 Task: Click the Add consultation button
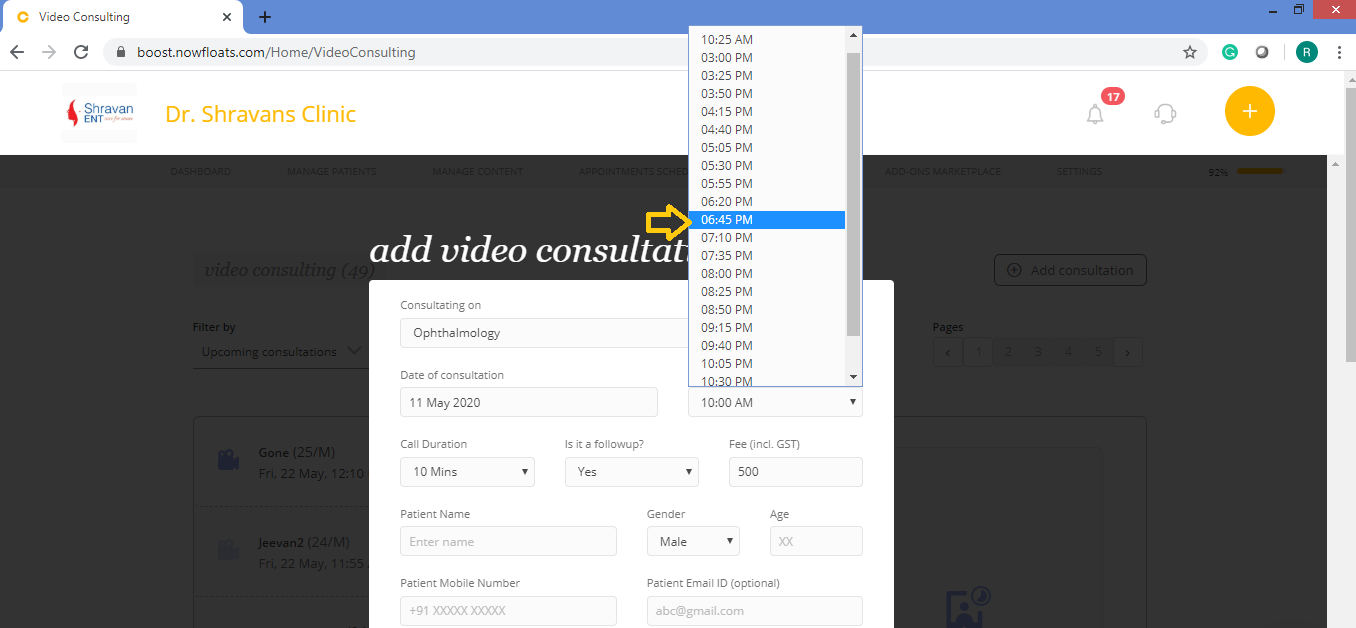pos(1069,270)
